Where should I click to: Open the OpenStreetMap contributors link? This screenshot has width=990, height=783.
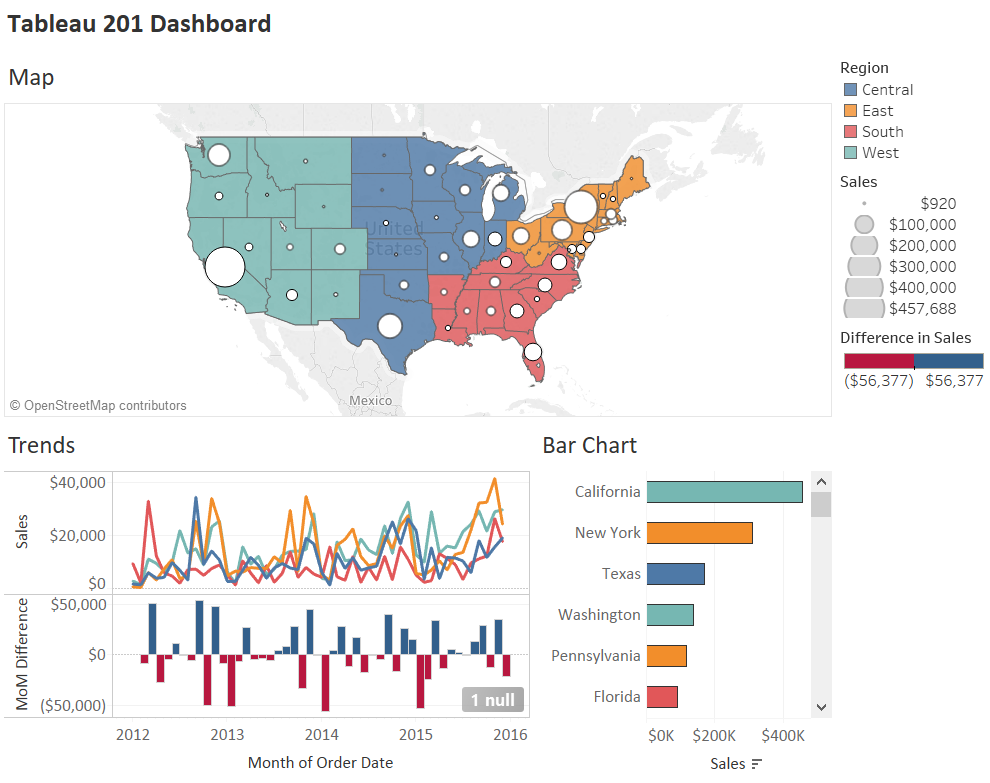[x=97, y=405]
